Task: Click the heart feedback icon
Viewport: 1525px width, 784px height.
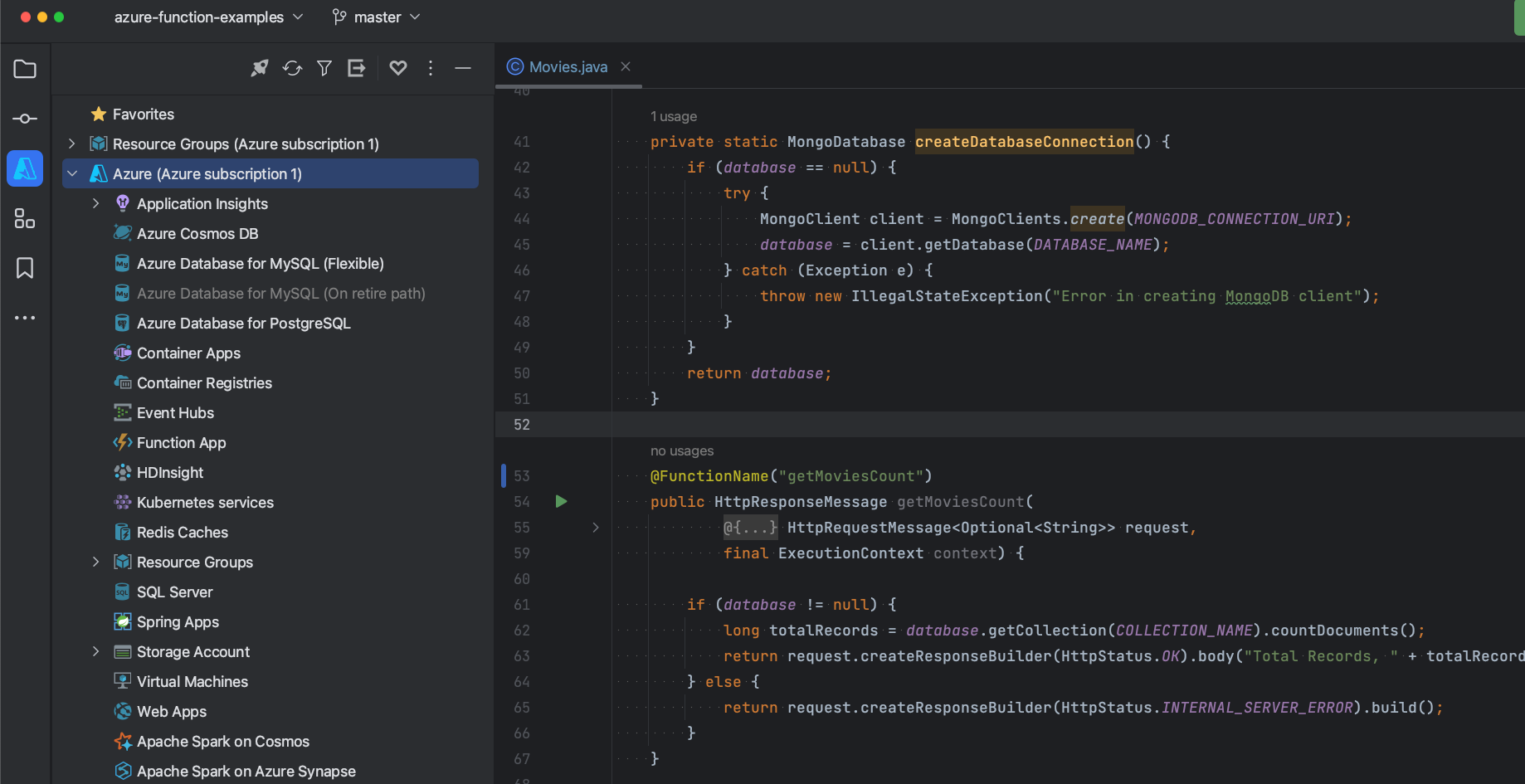Action: 398,68
